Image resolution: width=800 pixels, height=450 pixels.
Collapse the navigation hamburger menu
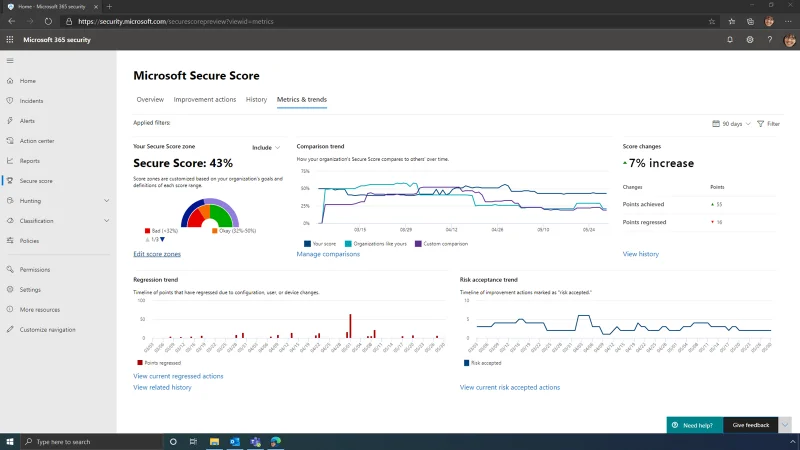10,61
